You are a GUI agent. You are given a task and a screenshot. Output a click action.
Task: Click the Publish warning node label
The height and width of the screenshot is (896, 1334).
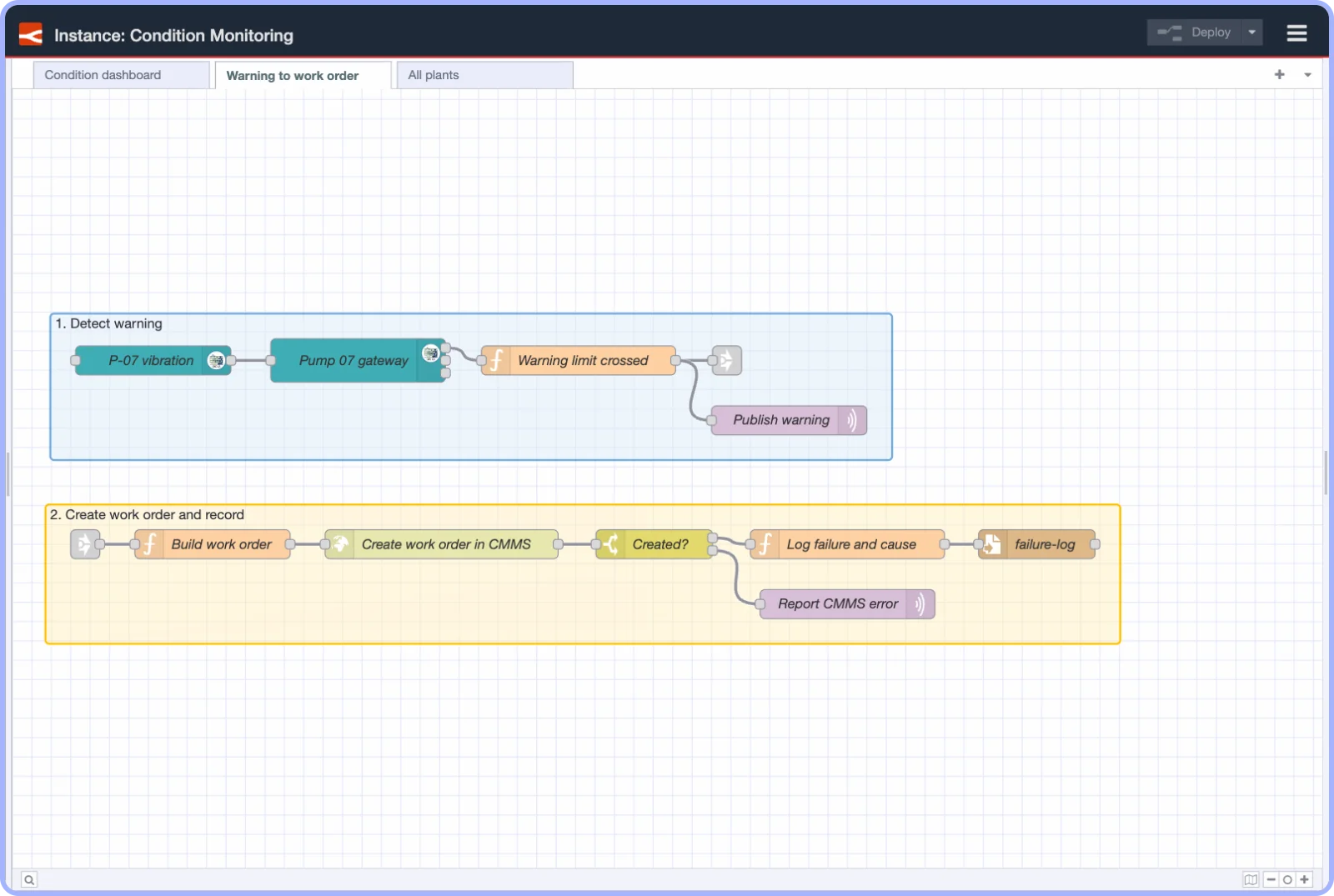(x=781, y=420)
